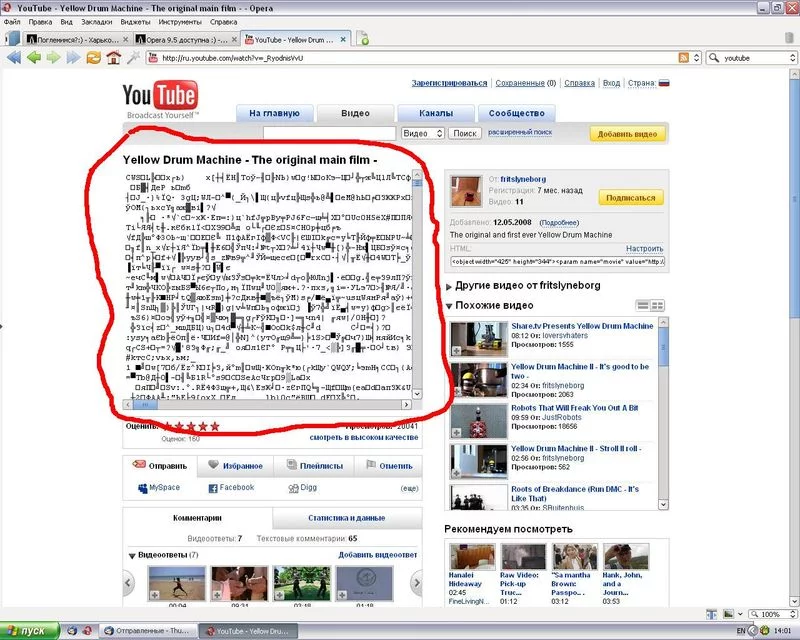Click Отметить flag option
Viewport: 800px width, 640px height.
coord(389,465)
